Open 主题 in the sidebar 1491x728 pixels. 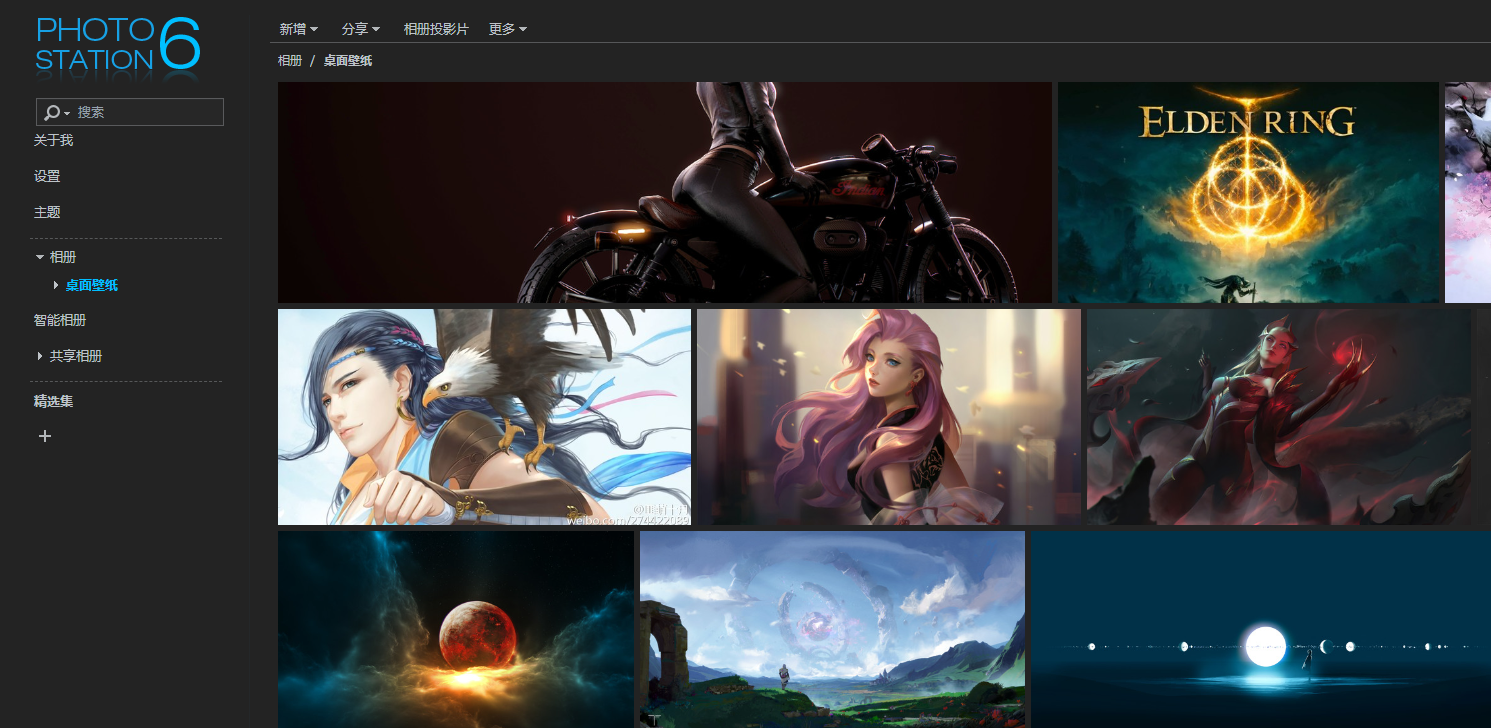(x=47, y=212)
